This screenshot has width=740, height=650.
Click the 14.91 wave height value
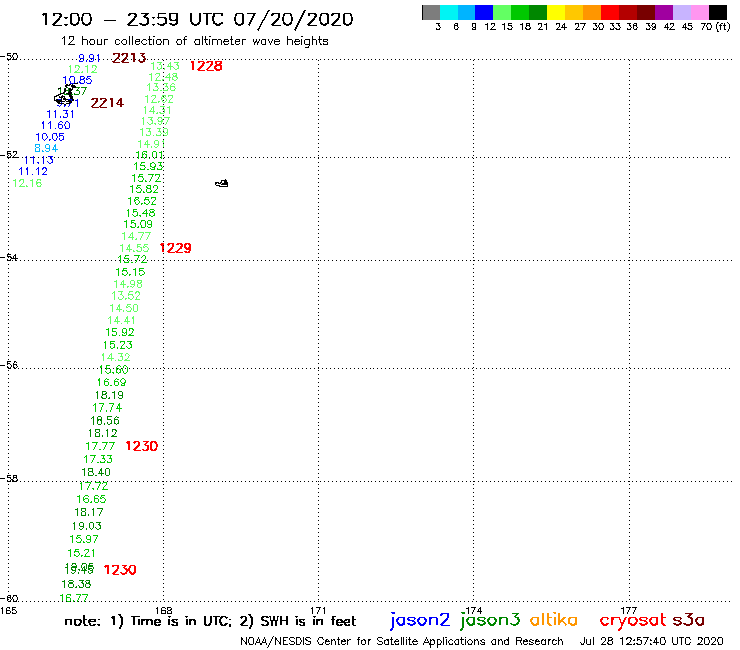151,144
